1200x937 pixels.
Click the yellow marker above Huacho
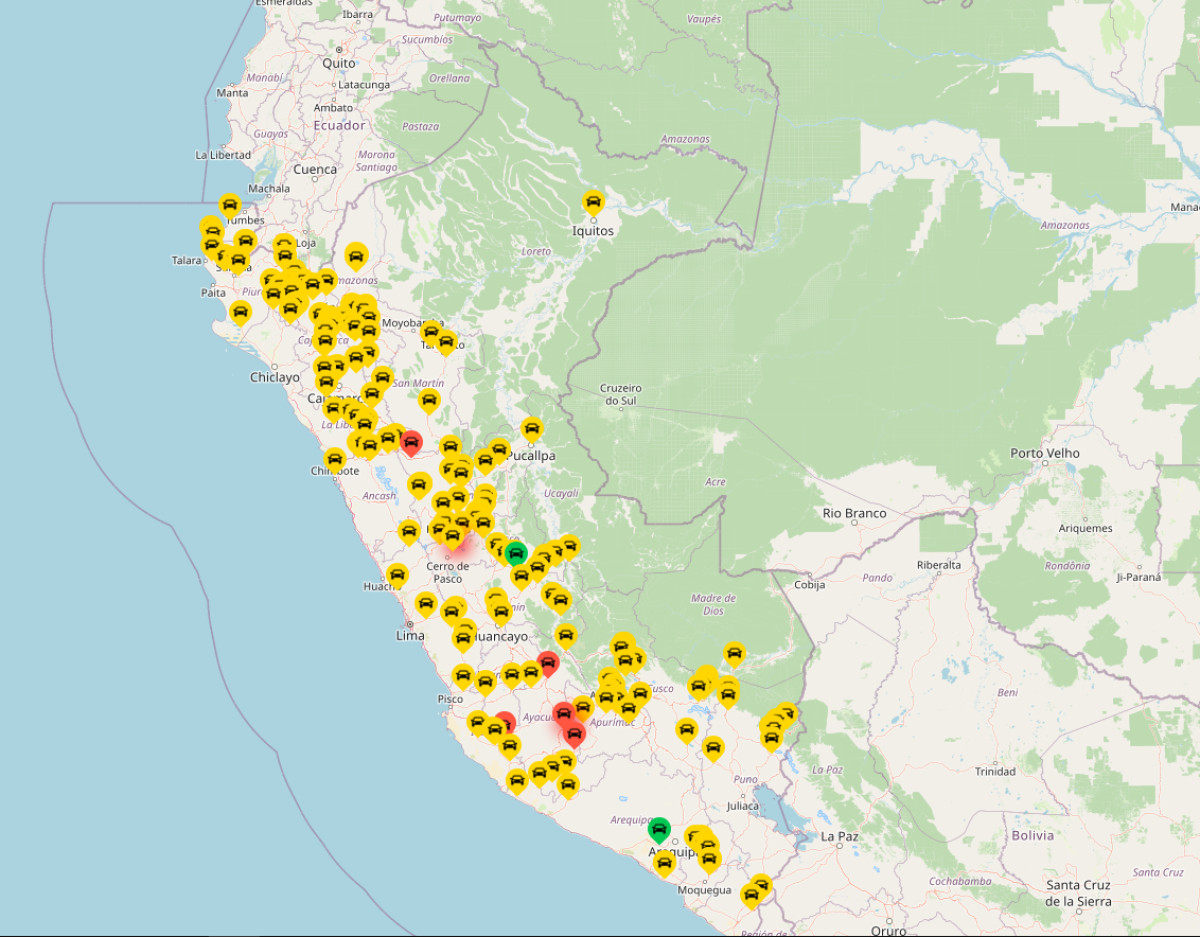coord(398,575)
